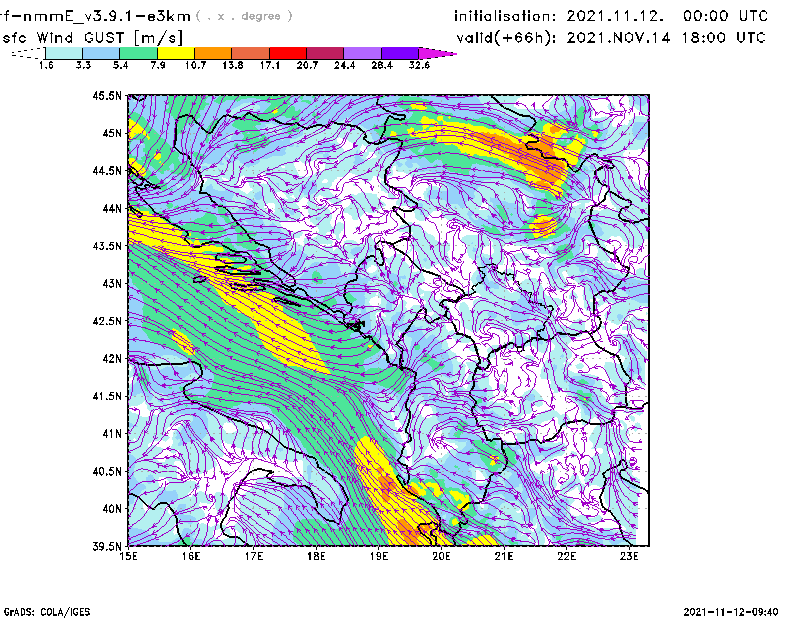Click the magenta arrow end of legend
The width and height of the screenshot is (800, 618).
pyautogui.click(x=437, y=53)
